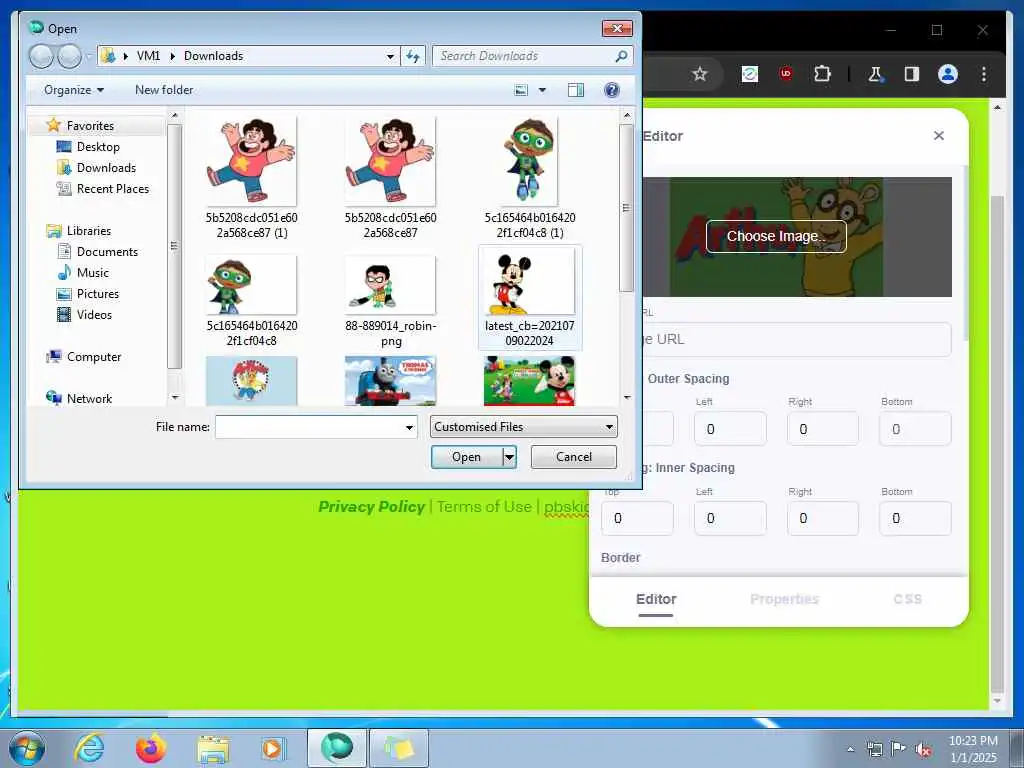
Task: Launch Internet Explorer from taskbar
Action: point(89,748)
